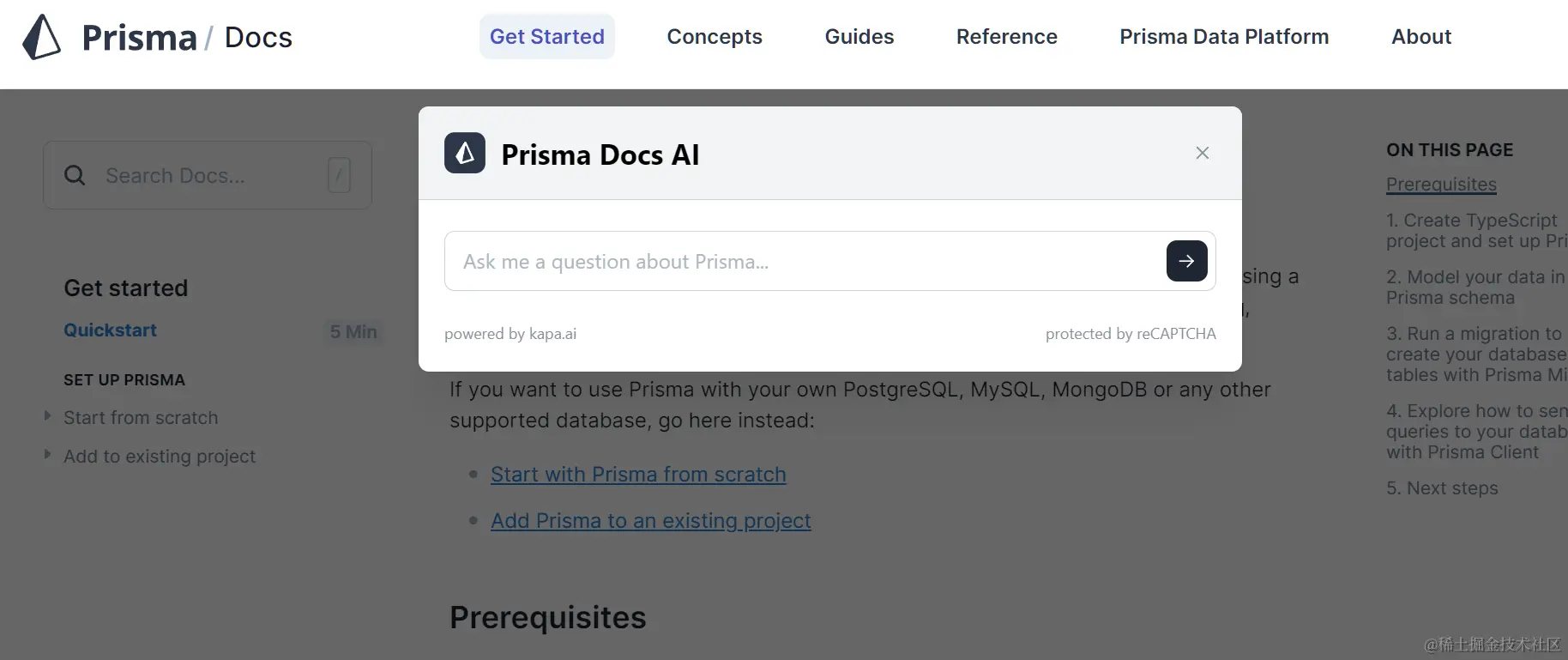Submit question with the arrow button
Viewport: 1568px width, 660px height.
coord(1186,261)
